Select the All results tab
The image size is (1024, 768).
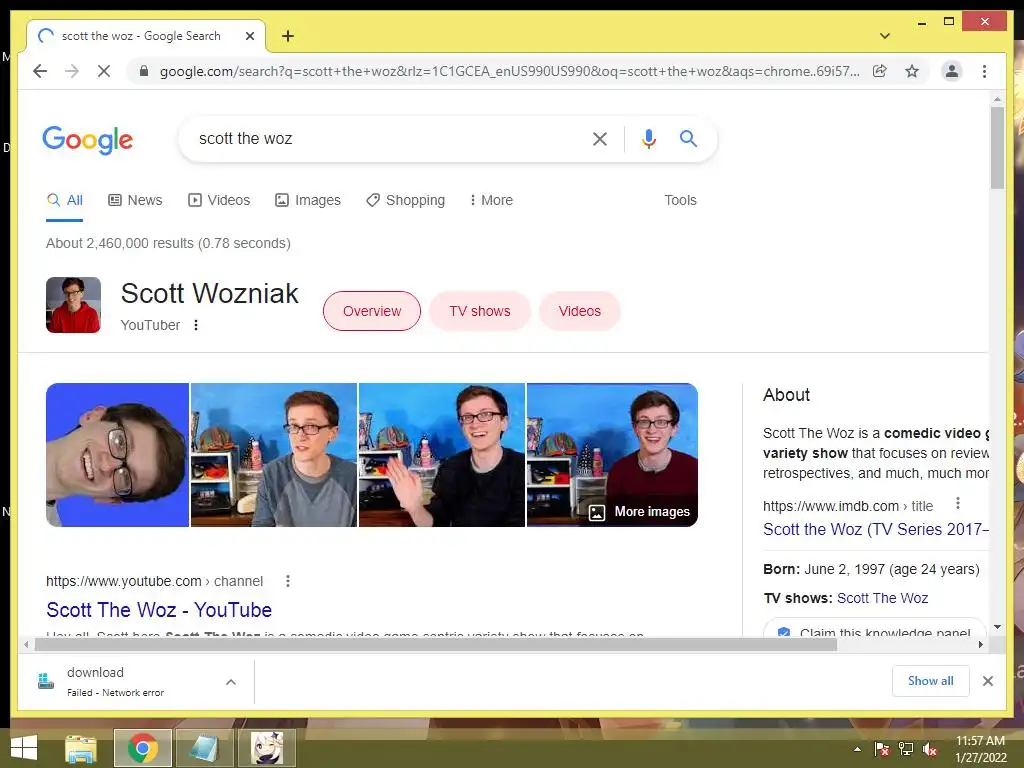[x=65, y=200]
